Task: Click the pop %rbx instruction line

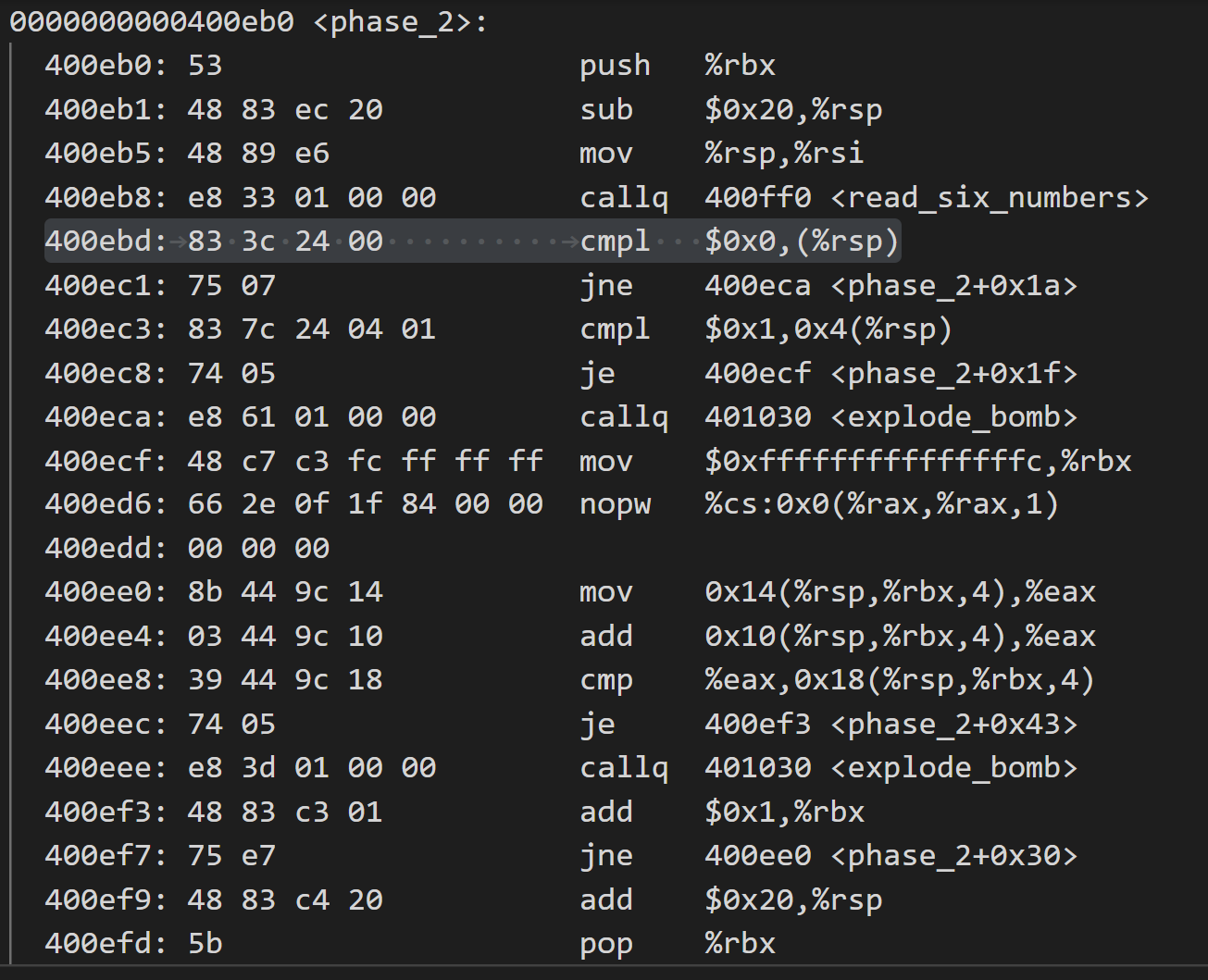Action: [677, 944]
